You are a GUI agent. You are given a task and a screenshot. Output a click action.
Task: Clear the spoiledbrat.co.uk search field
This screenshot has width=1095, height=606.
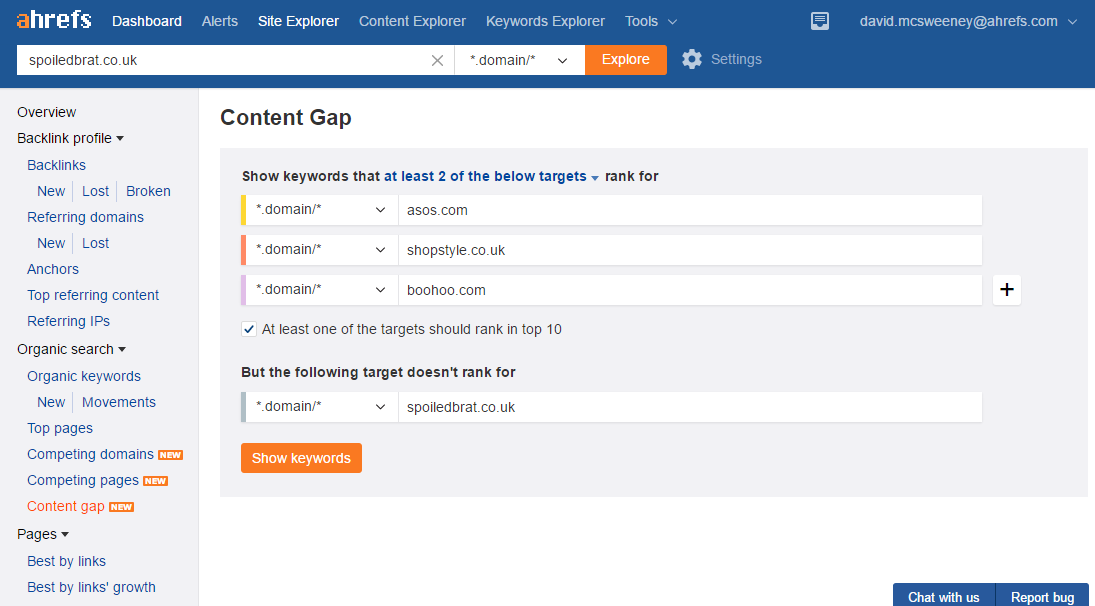[437, 60]
